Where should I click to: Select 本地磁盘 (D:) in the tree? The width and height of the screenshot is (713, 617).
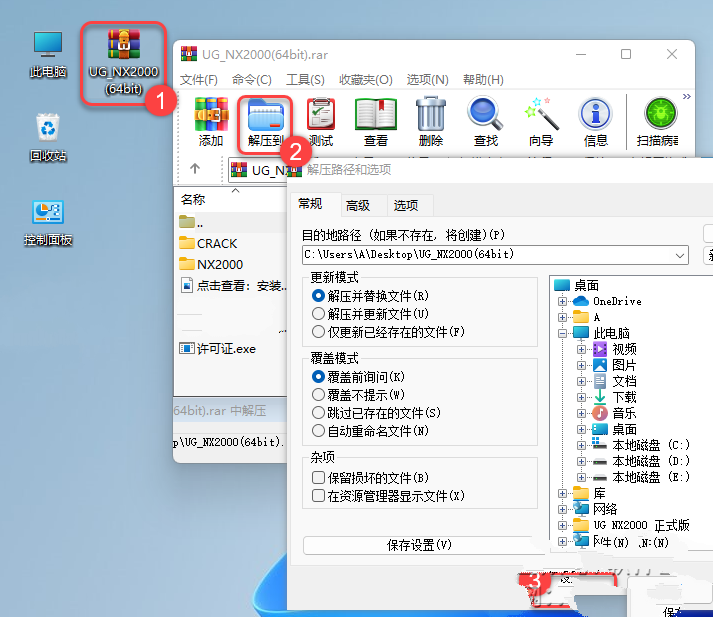641,461
